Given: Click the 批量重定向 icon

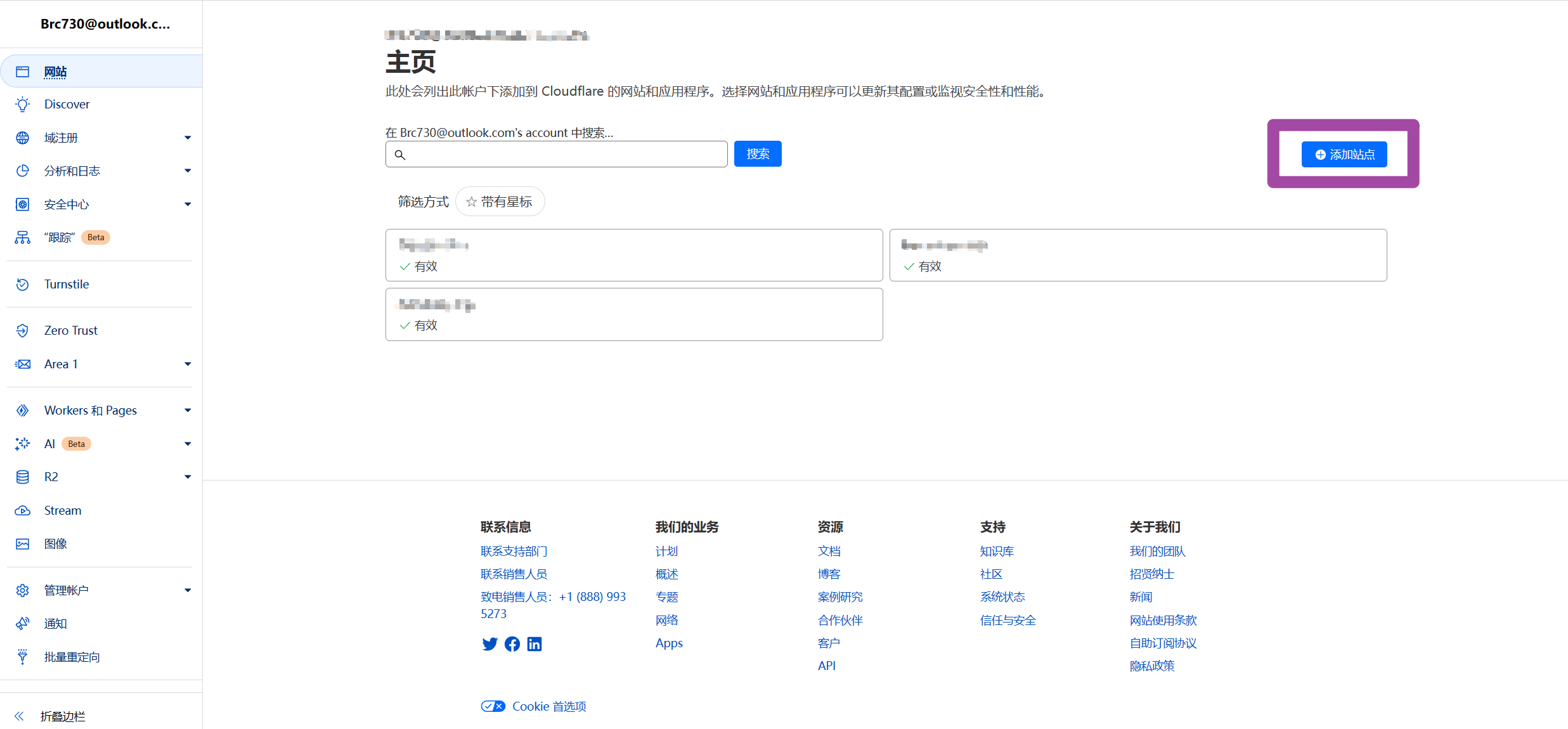Looking at the screenshot, I should tap(22, 657).
